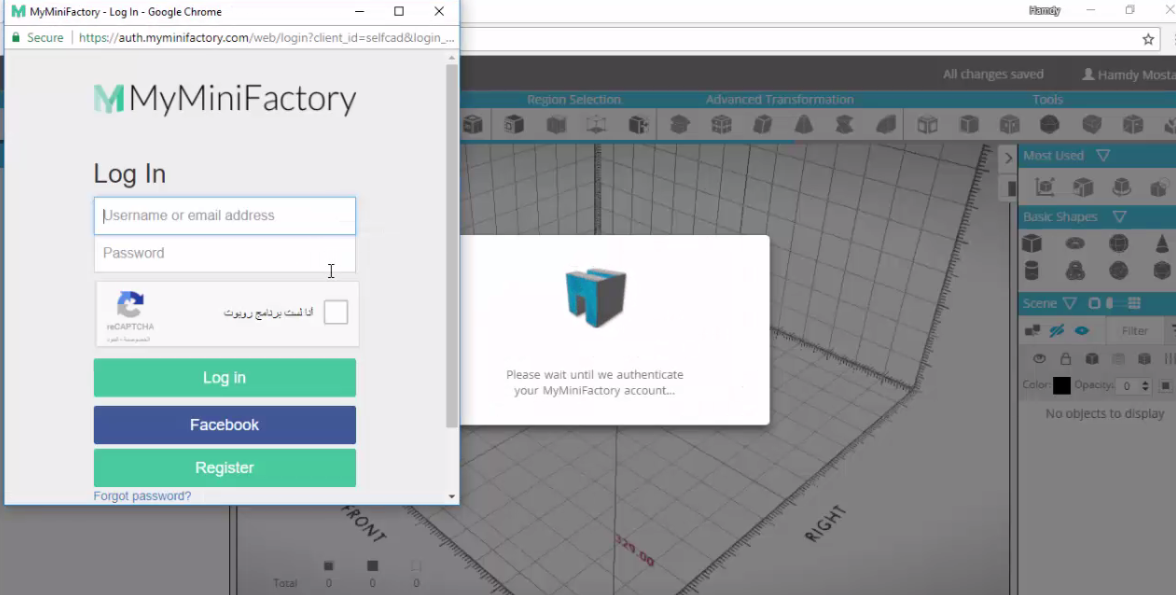Sign in using the Facebook button
Image resolution: width=1176 pixels, height=595 pixels.
(224, 425)
